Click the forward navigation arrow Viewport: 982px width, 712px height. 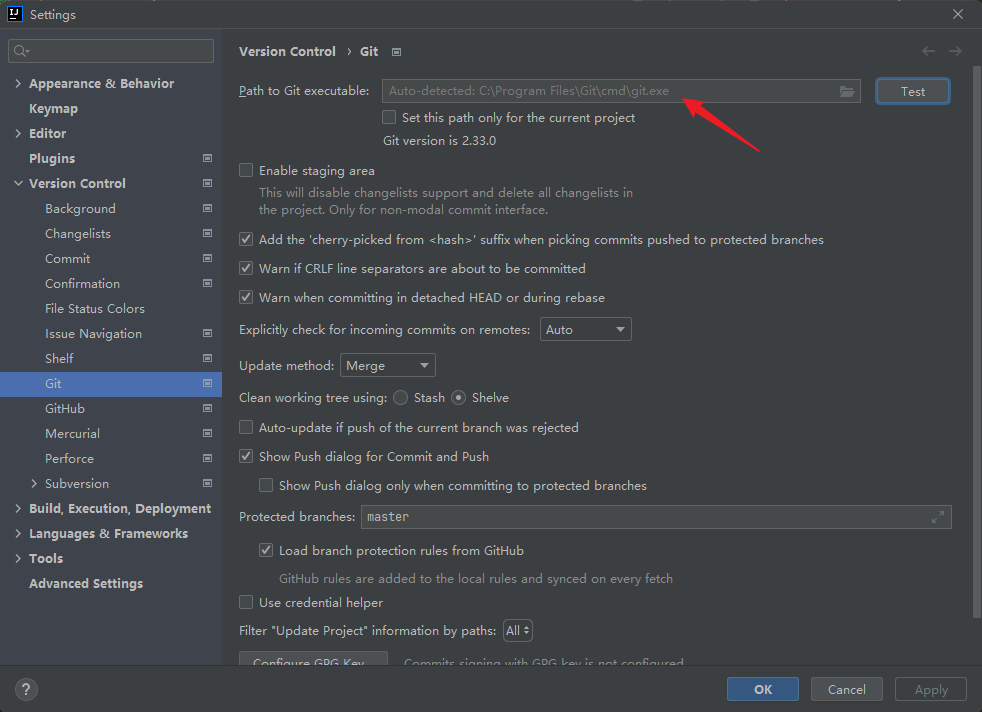click(955, 51)
